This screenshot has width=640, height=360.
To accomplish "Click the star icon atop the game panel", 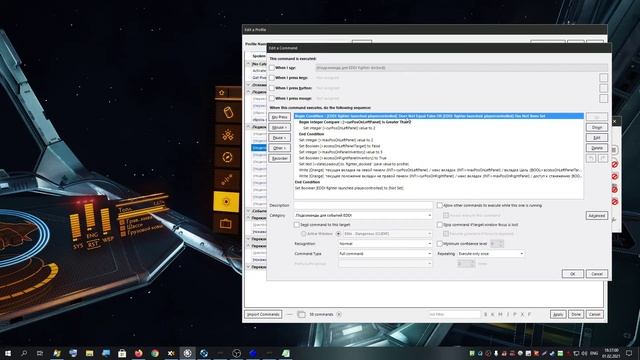I will pos(222,93).
